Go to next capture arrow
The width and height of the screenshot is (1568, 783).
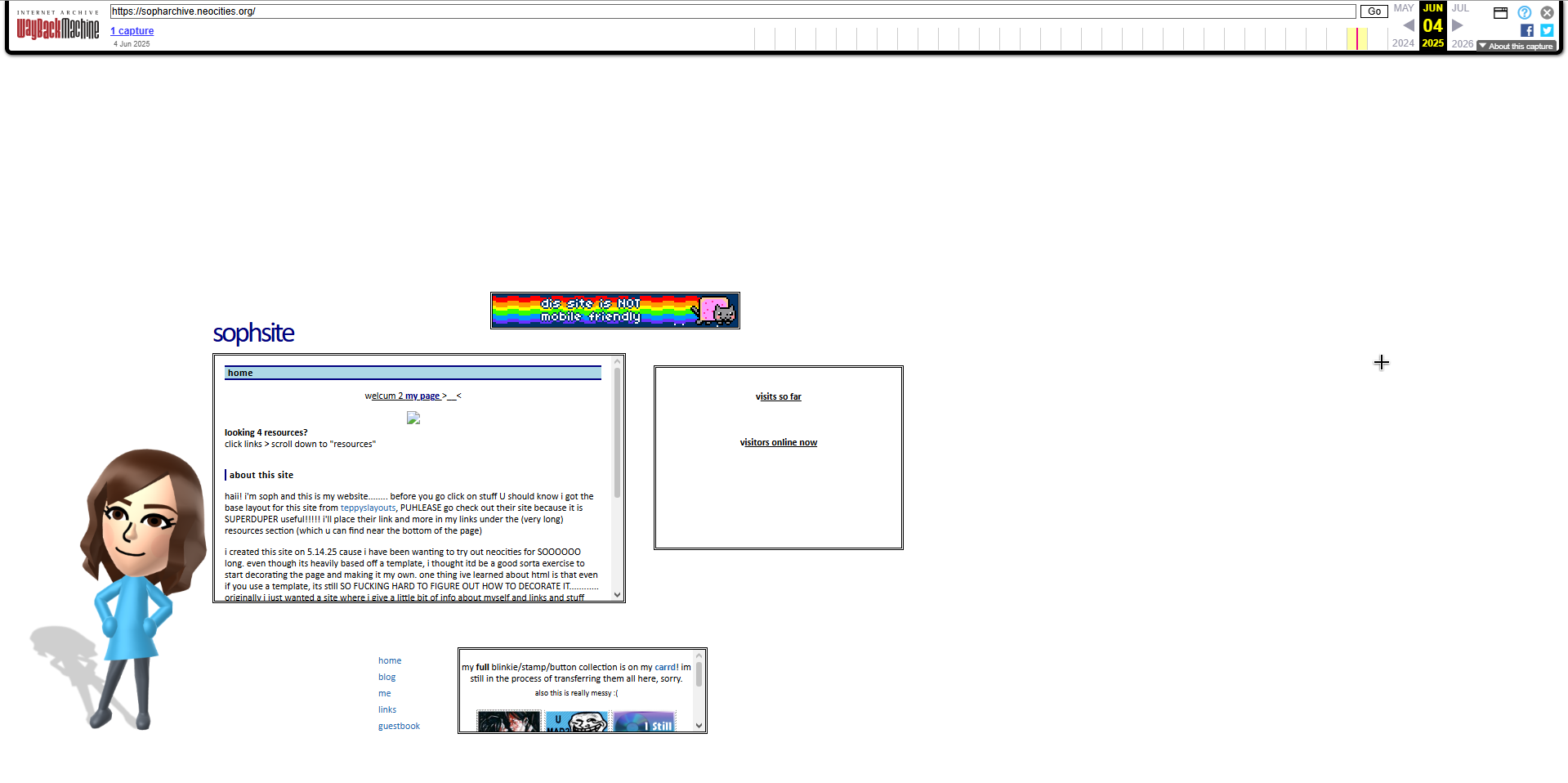1457,25
